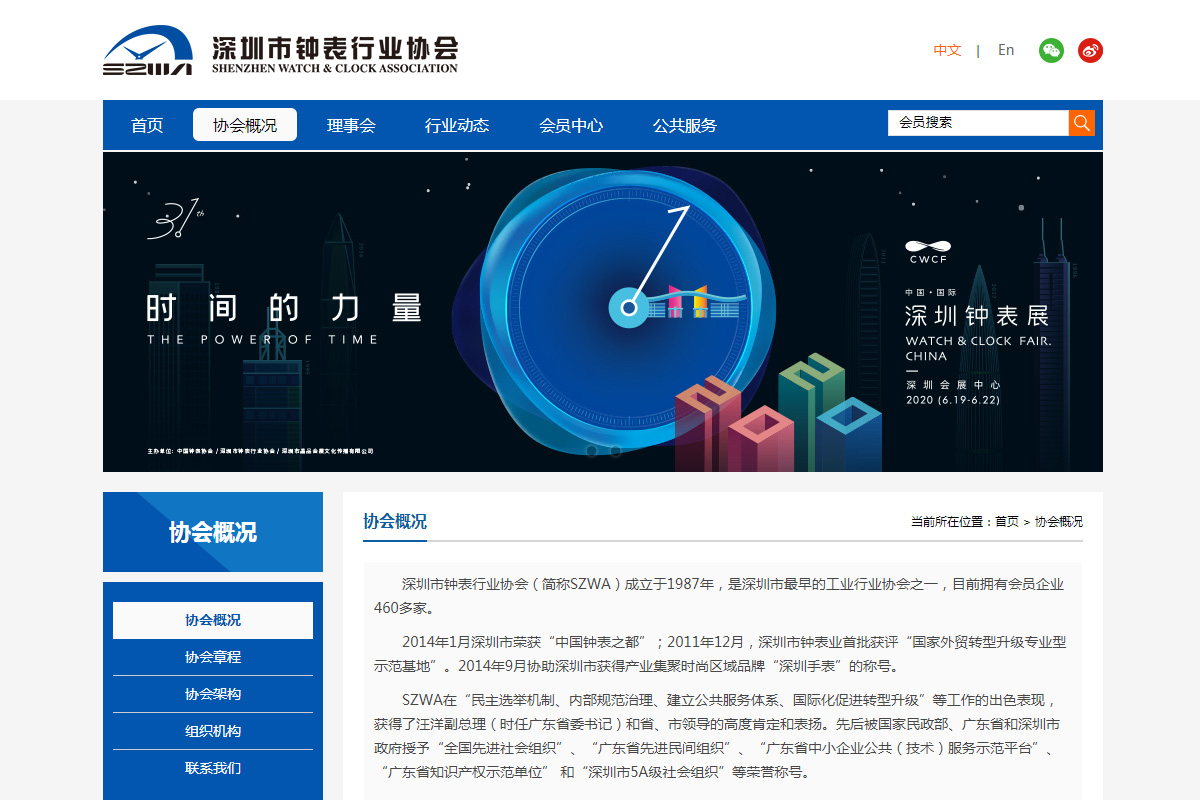Click the paragraph mentioning 1987年
The width and height of the screenshot is (1200, 800).
pyautogui.click(x=718, y=596)
